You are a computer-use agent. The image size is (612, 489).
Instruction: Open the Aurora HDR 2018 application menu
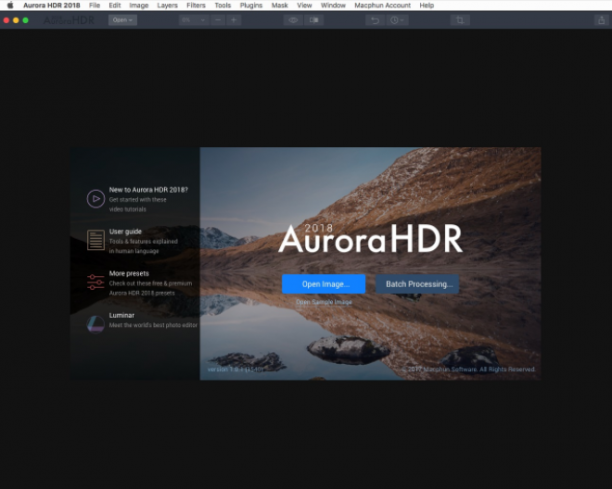click(x=52, y=5)
